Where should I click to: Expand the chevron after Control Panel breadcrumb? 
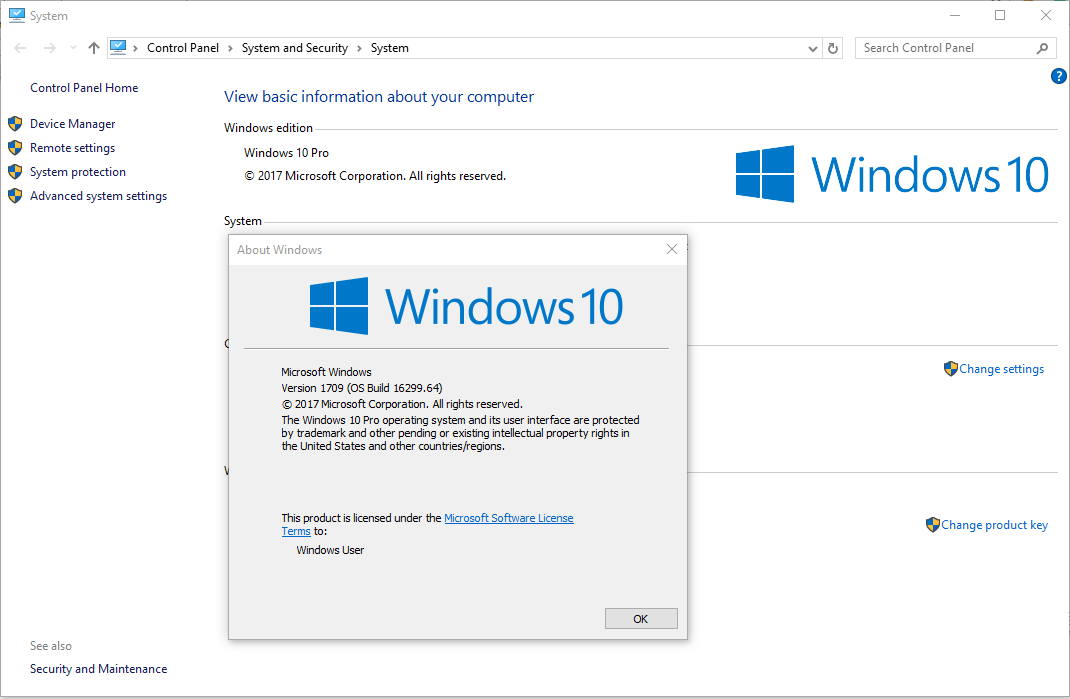pyautogui.click(x=228, y=47)
